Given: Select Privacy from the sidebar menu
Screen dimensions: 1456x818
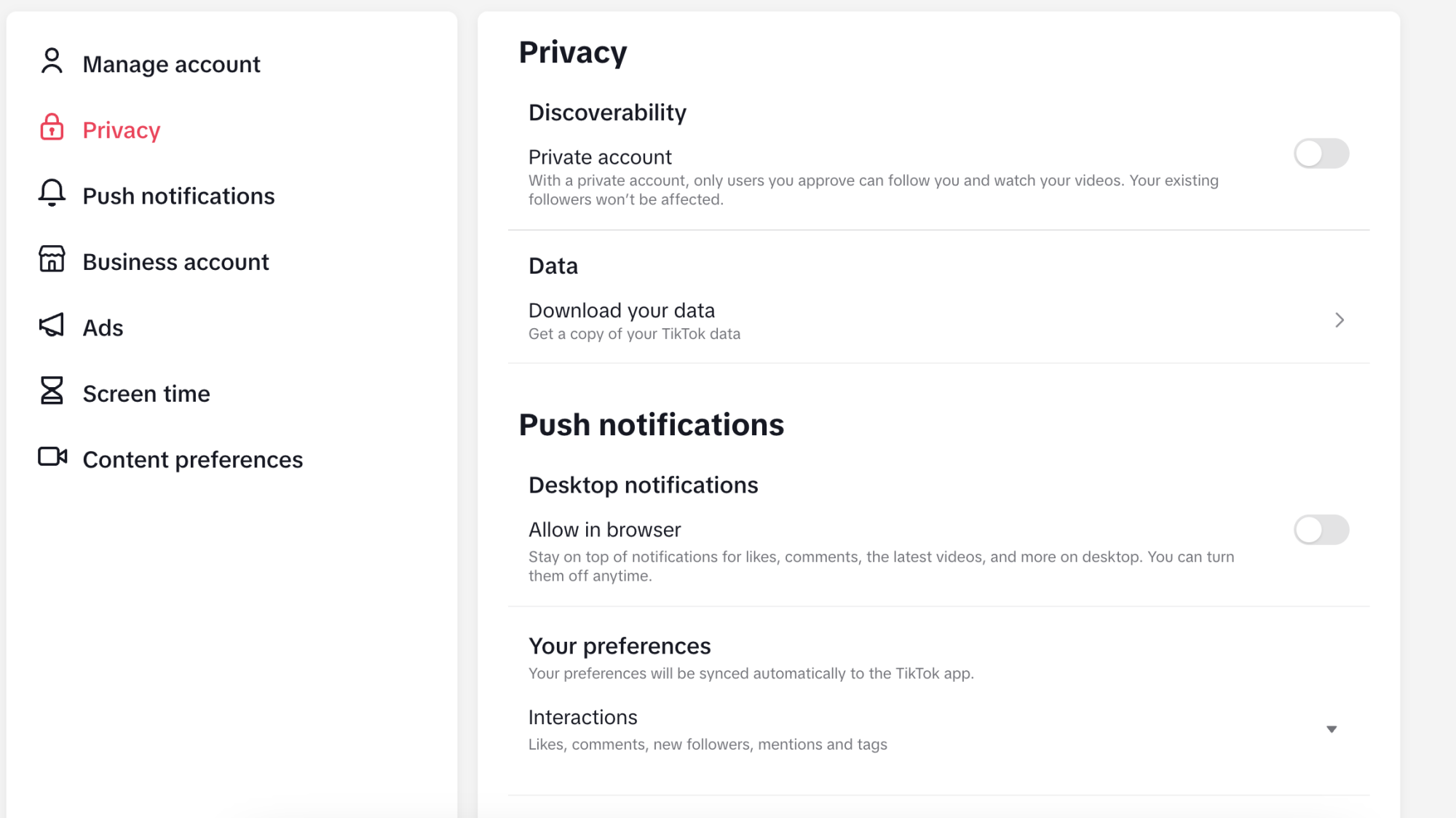Looking at the screenshot, I should tap(121, 130).
